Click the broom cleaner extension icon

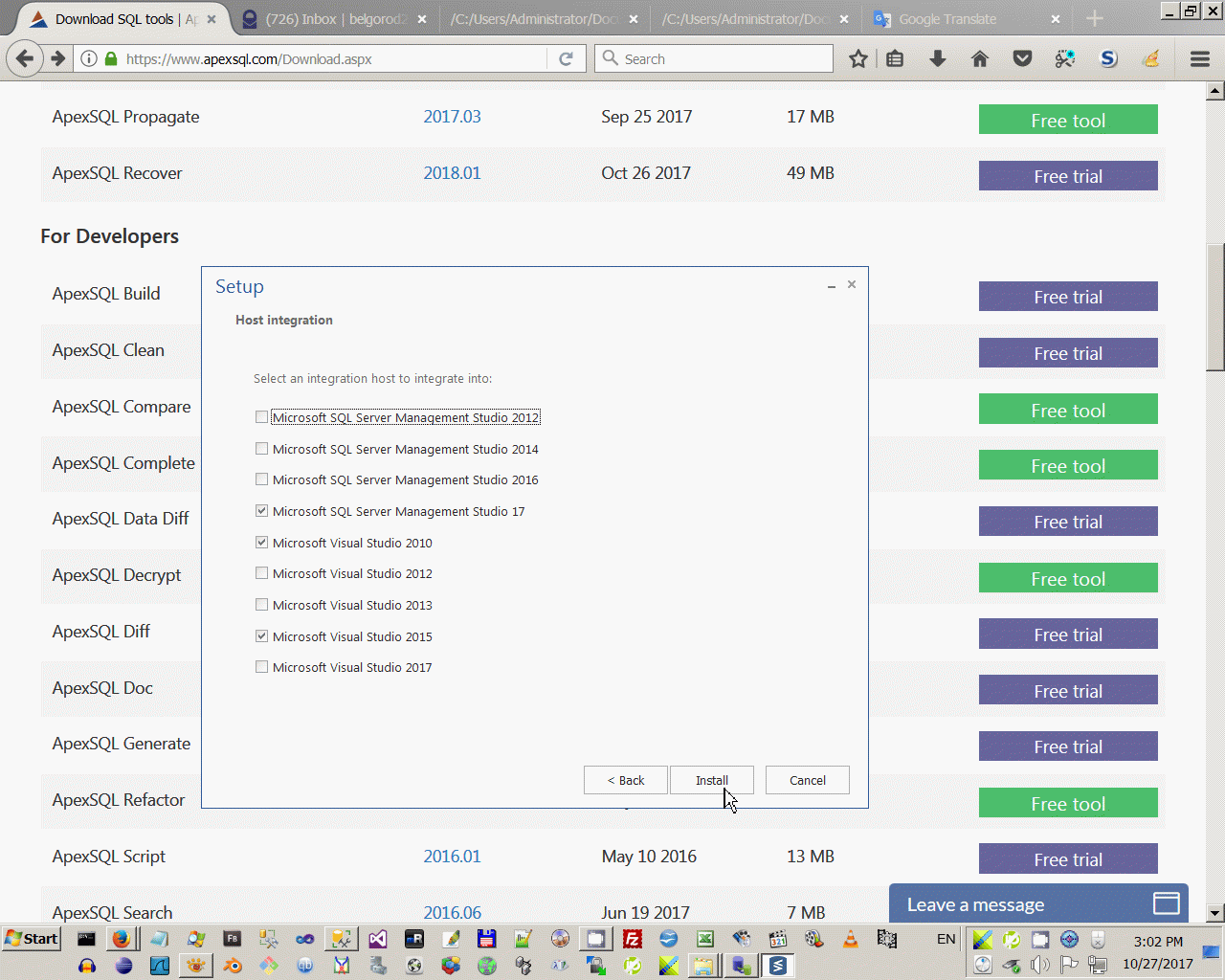[1151, 59]
